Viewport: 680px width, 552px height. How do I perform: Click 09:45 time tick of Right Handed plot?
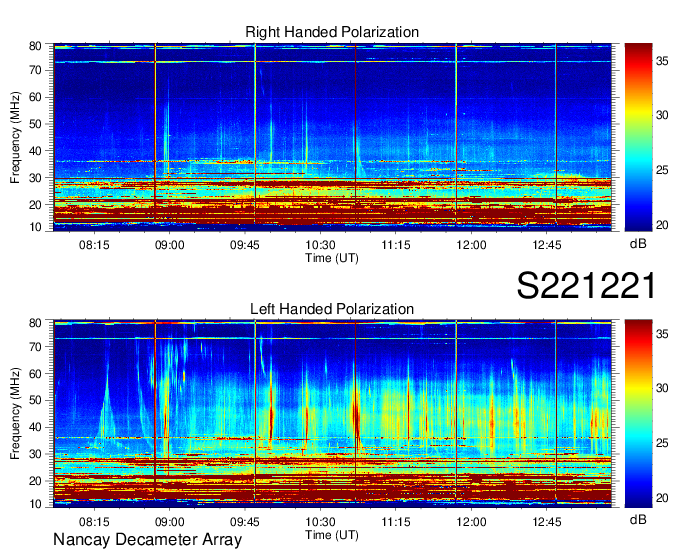coord(245,245)
